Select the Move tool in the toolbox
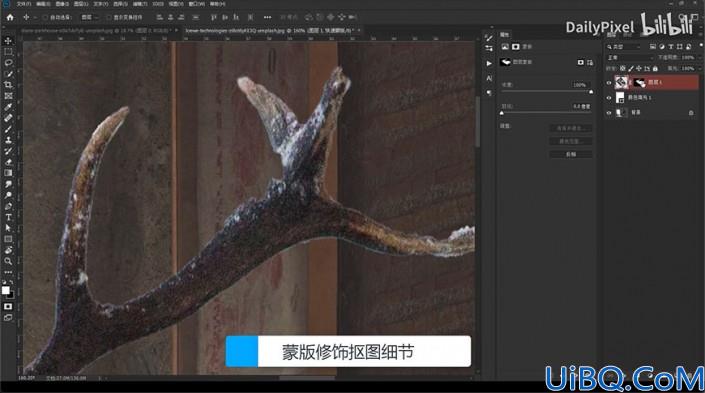The height and width of the screenshot is (393, 705). pos(8,41)
